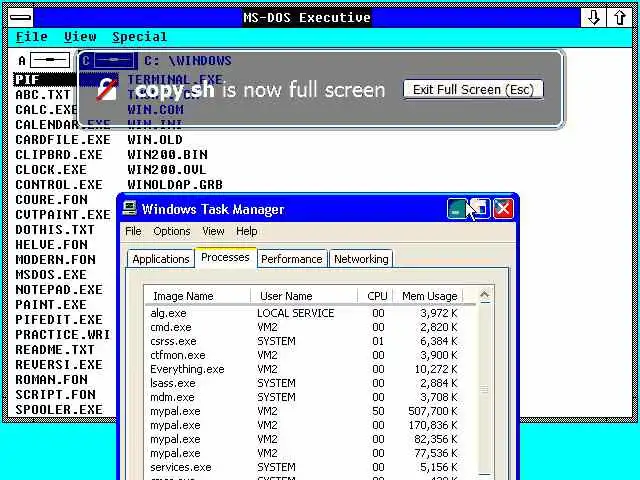The image size is (640, 480).
Task: Click Exit Full Screen (Esc) button
Action: tap(473, 89)
